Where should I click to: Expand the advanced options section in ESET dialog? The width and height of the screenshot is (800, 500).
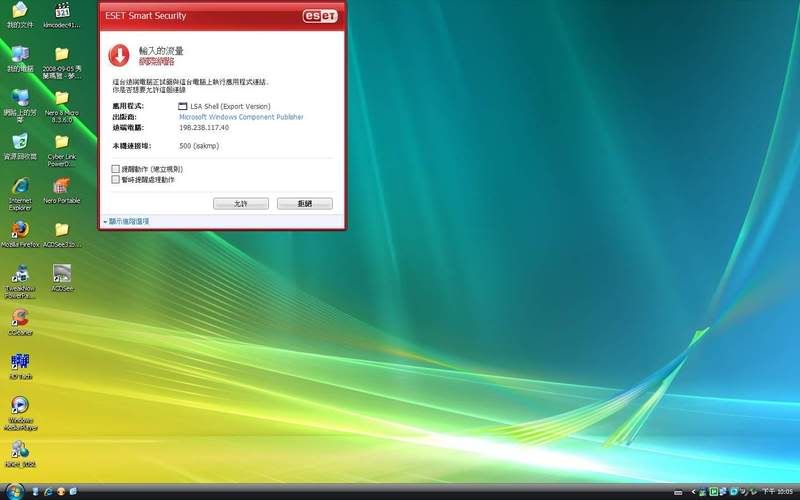coord(126,221)
